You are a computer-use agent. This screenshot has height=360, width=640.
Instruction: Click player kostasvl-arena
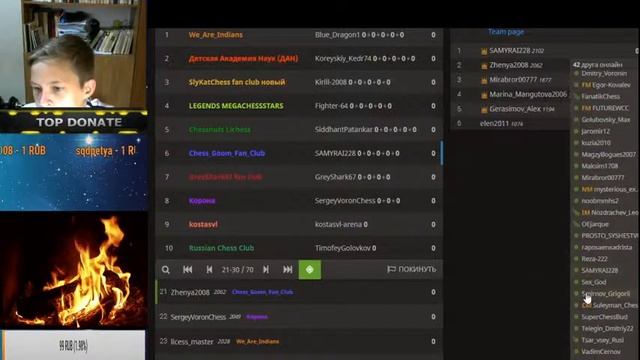pyautogui.click(x=338, y=224)
